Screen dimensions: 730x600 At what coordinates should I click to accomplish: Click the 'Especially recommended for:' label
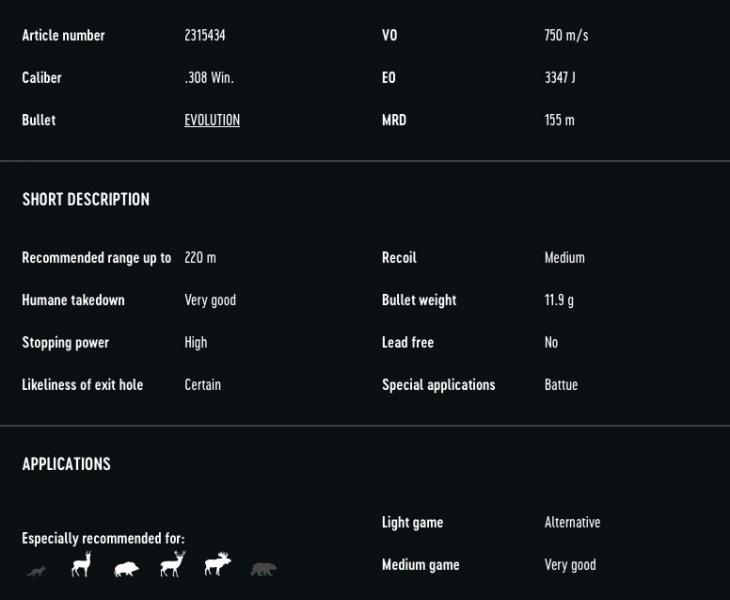coord(103,538)
